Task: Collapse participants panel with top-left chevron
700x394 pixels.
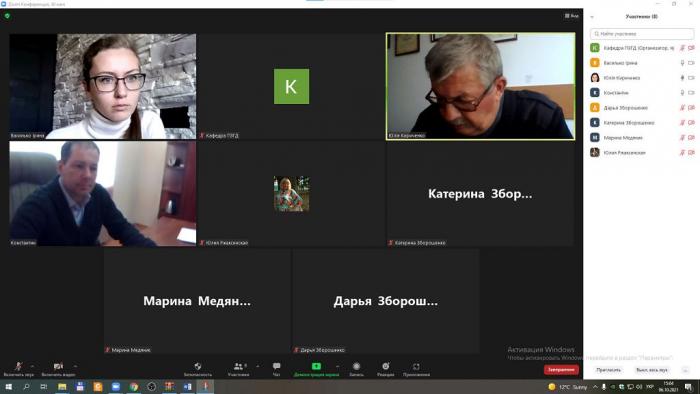Action: (592, 17)
